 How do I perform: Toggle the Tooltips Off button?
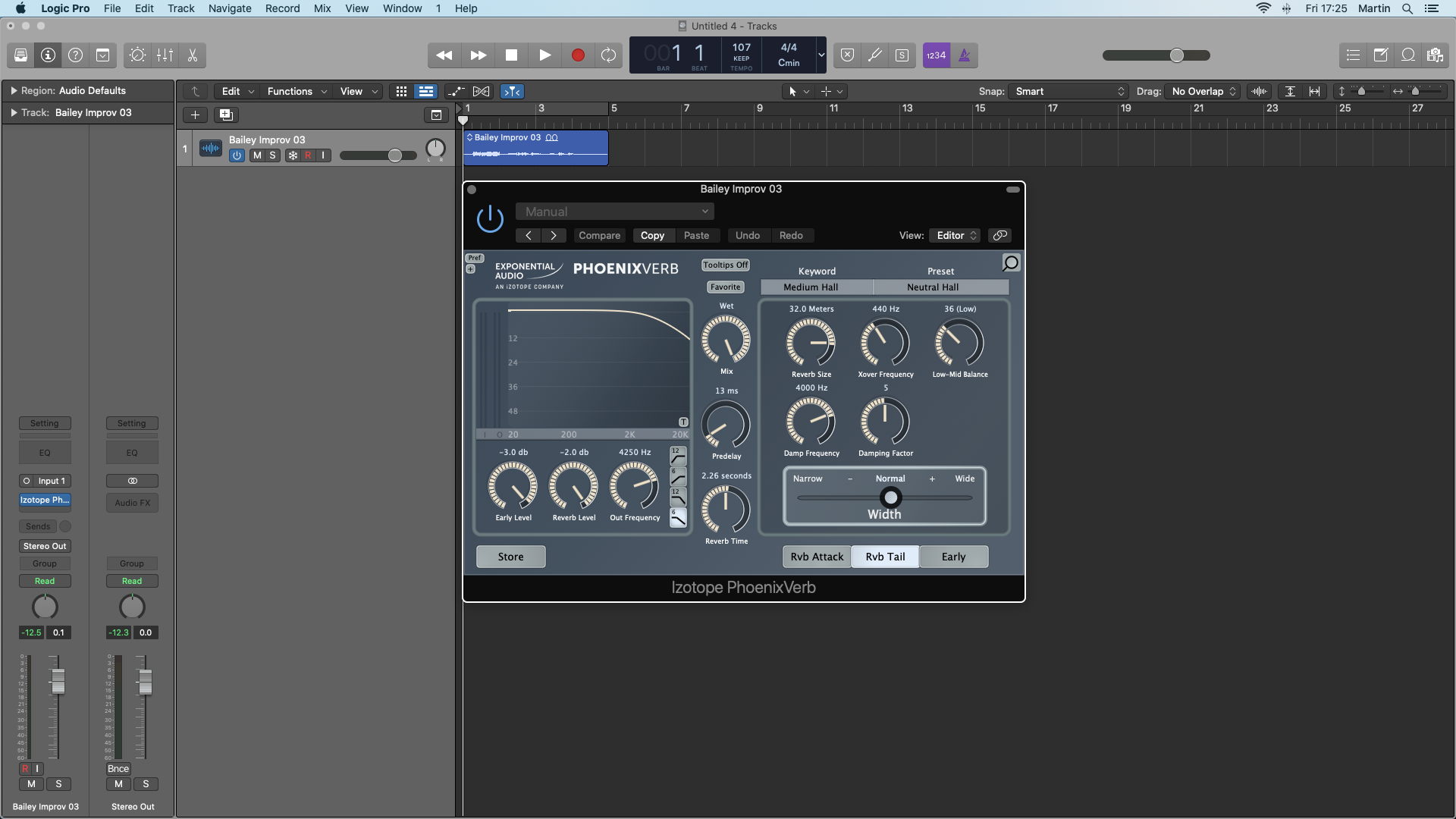(x=726, y=265)
